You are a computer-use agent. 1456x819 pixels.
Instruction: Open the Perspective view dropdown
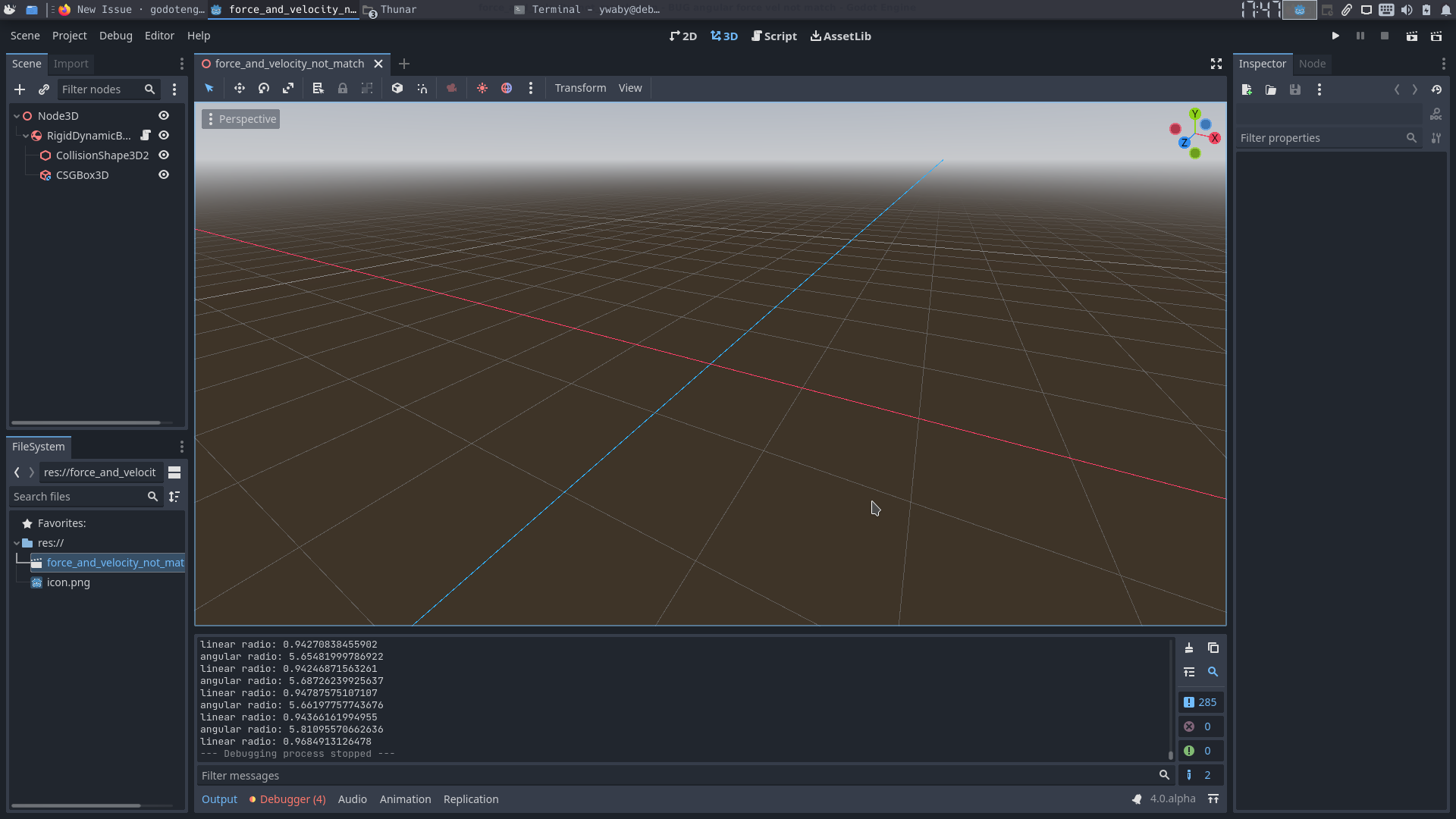click(240, 119)
